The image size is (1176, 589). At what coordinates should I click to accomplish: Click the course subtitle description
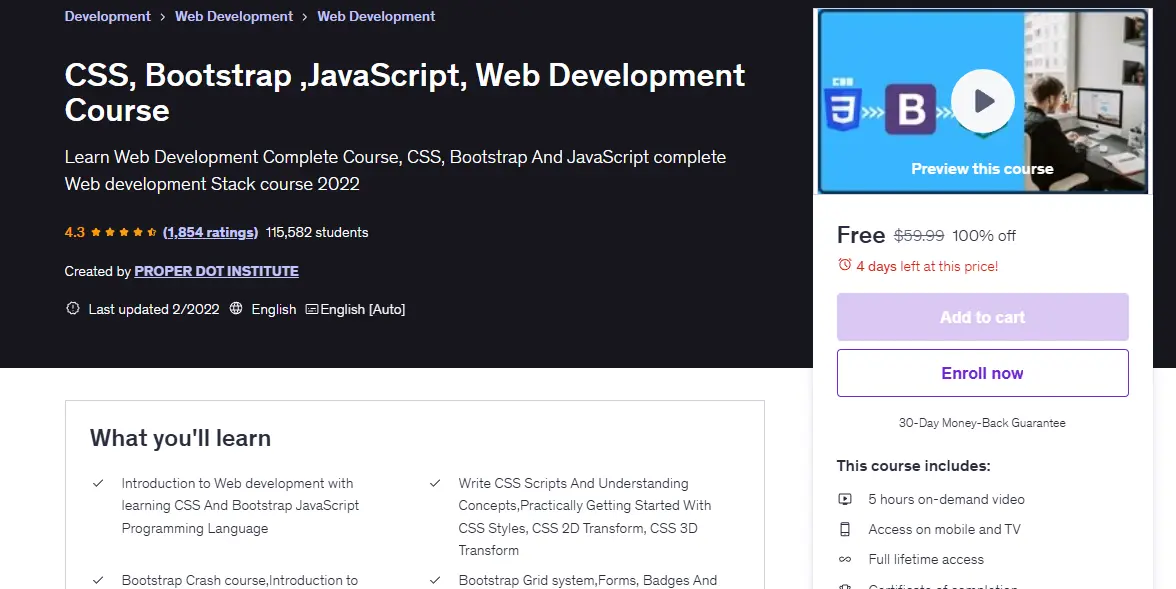(x=395, y=170)
